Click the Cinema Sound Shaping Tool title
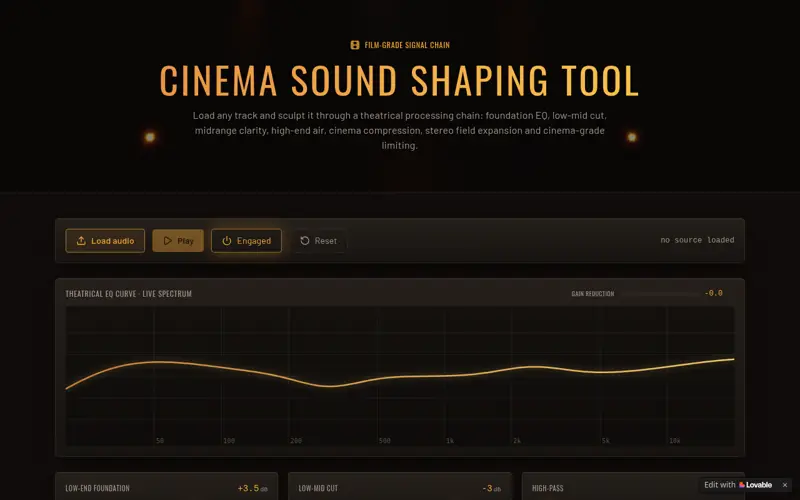Screen dimensions: 800x500 [x=399, y=80]
